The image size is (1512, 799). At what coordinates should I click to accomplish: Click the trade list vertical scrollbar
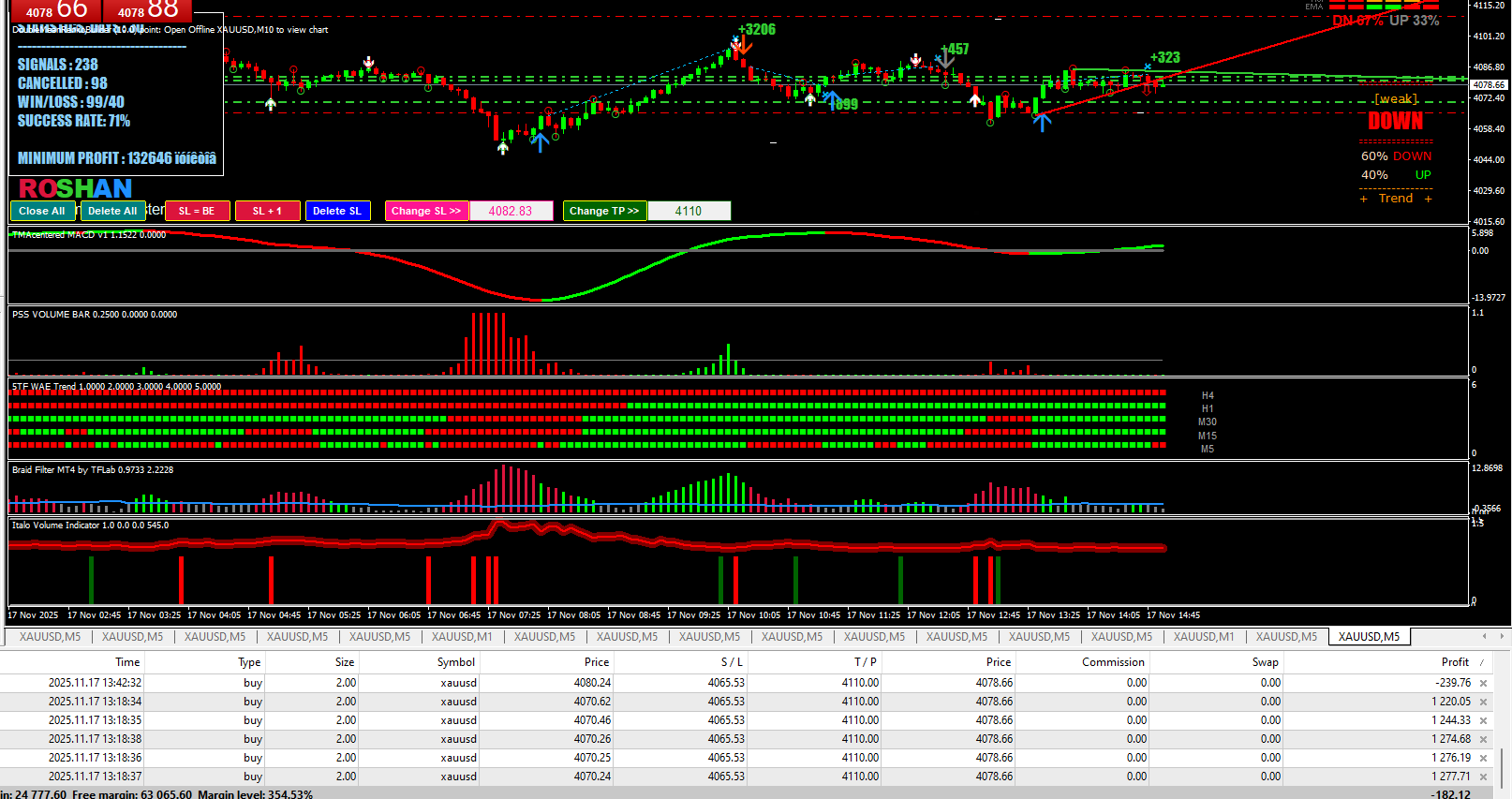[x=1502, y=759]
